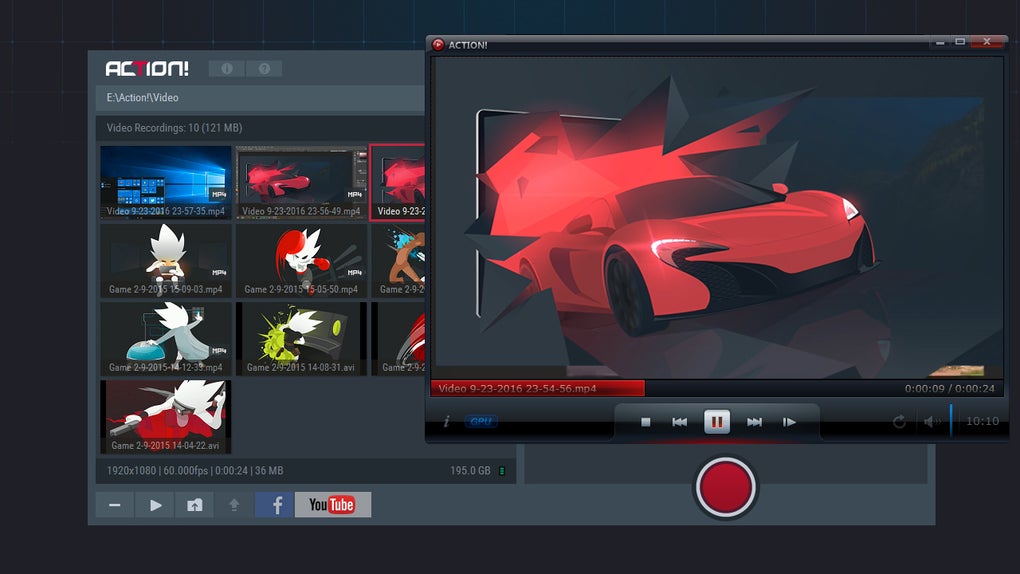Viewport: 1020px width, 574px height.
Task: Share the recording to Facebook
Action: [275, 505]
